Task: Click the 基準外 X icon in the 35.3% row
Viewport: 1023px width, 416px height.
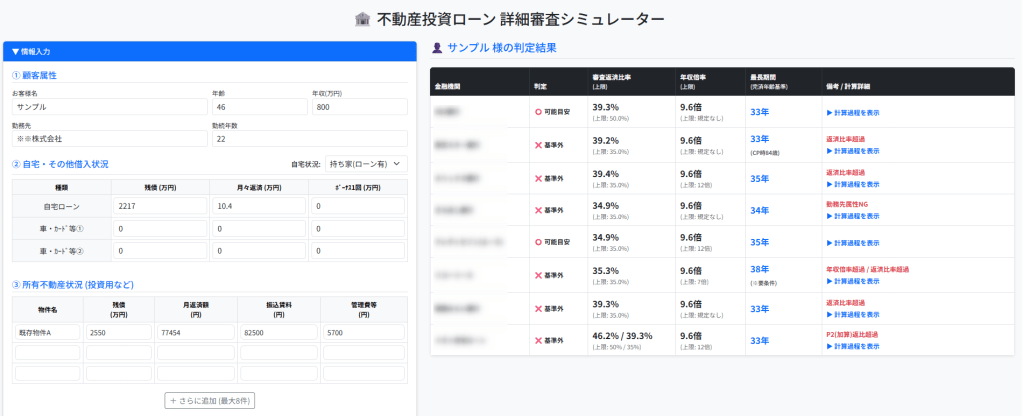Action: [x=538, y=275]
